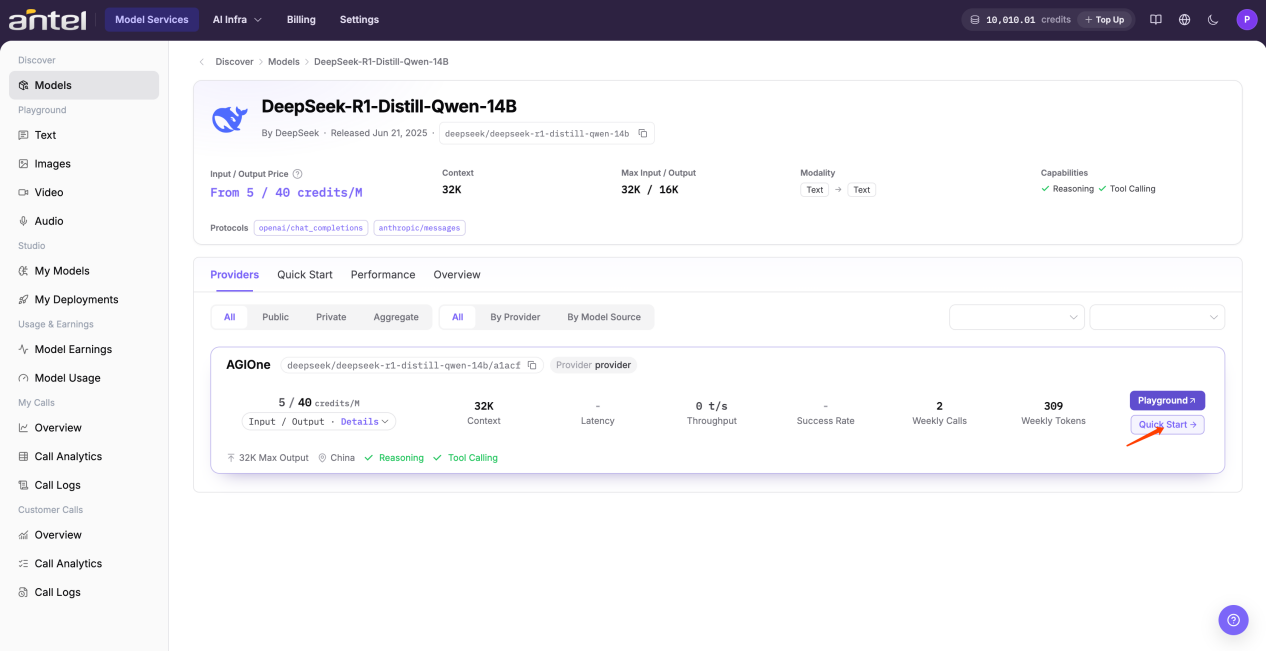1266x651 pixels.
Task: Select the second All grouping option
Action: click(x=457, y=317)
